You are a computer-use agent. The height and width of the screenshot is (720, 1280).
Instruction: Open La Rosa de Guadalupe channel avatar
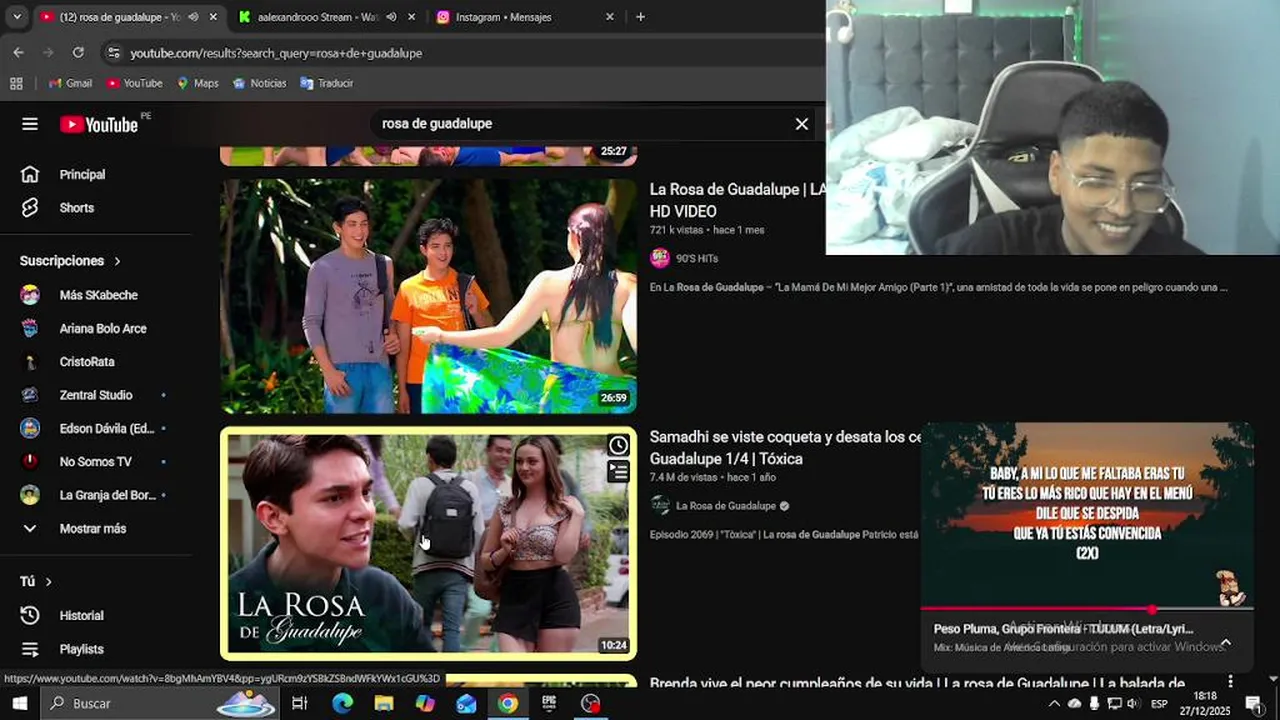(x=660, y=506)
